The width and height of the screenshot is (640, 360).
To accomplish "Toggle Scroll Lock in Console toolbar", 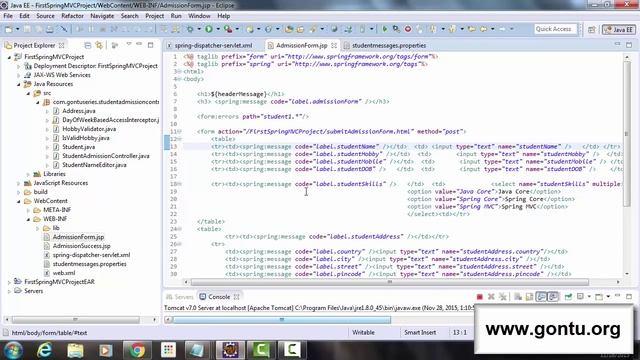I will [x=529, y=297].
